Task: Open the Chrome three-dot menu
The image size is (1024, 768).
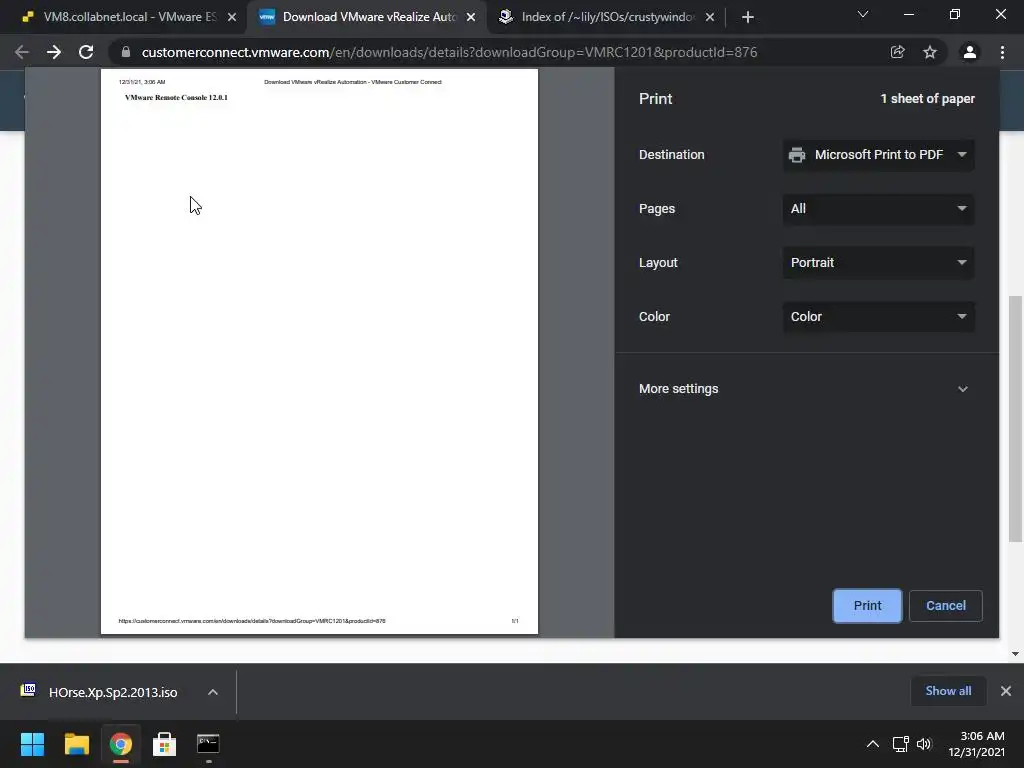Action: [x=1002, y=52]
